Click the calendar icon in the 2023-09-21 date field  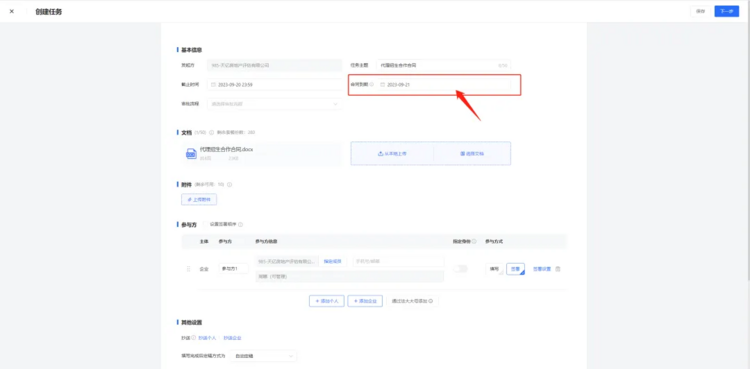(x=382, y=85)
